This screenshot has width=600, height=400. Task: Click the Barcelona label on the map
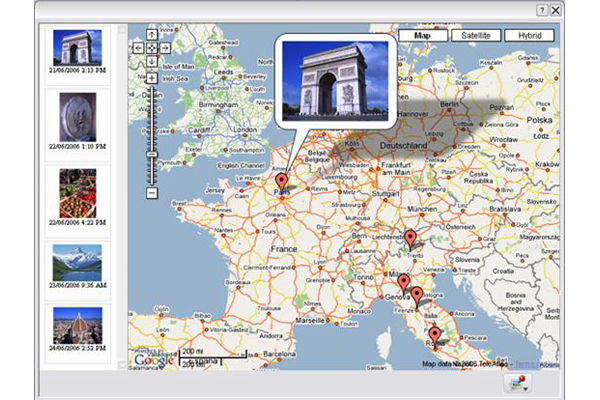[280, 354]
